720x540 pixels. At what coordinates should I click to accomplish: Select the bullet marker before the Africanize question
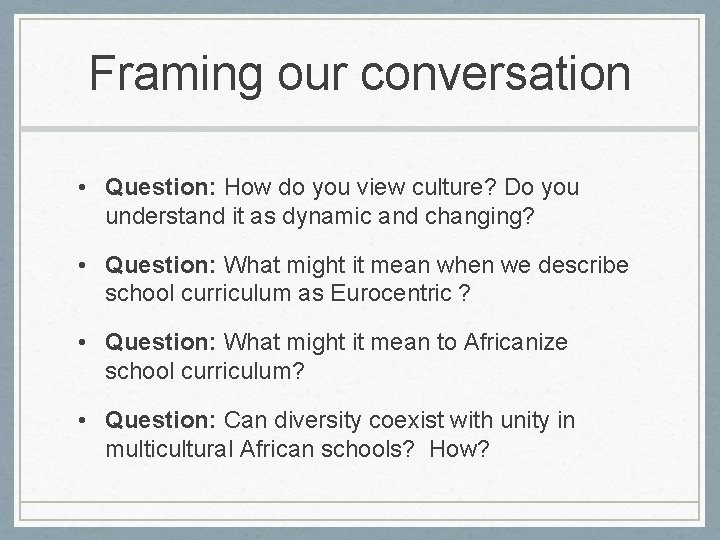click(82, 343)
